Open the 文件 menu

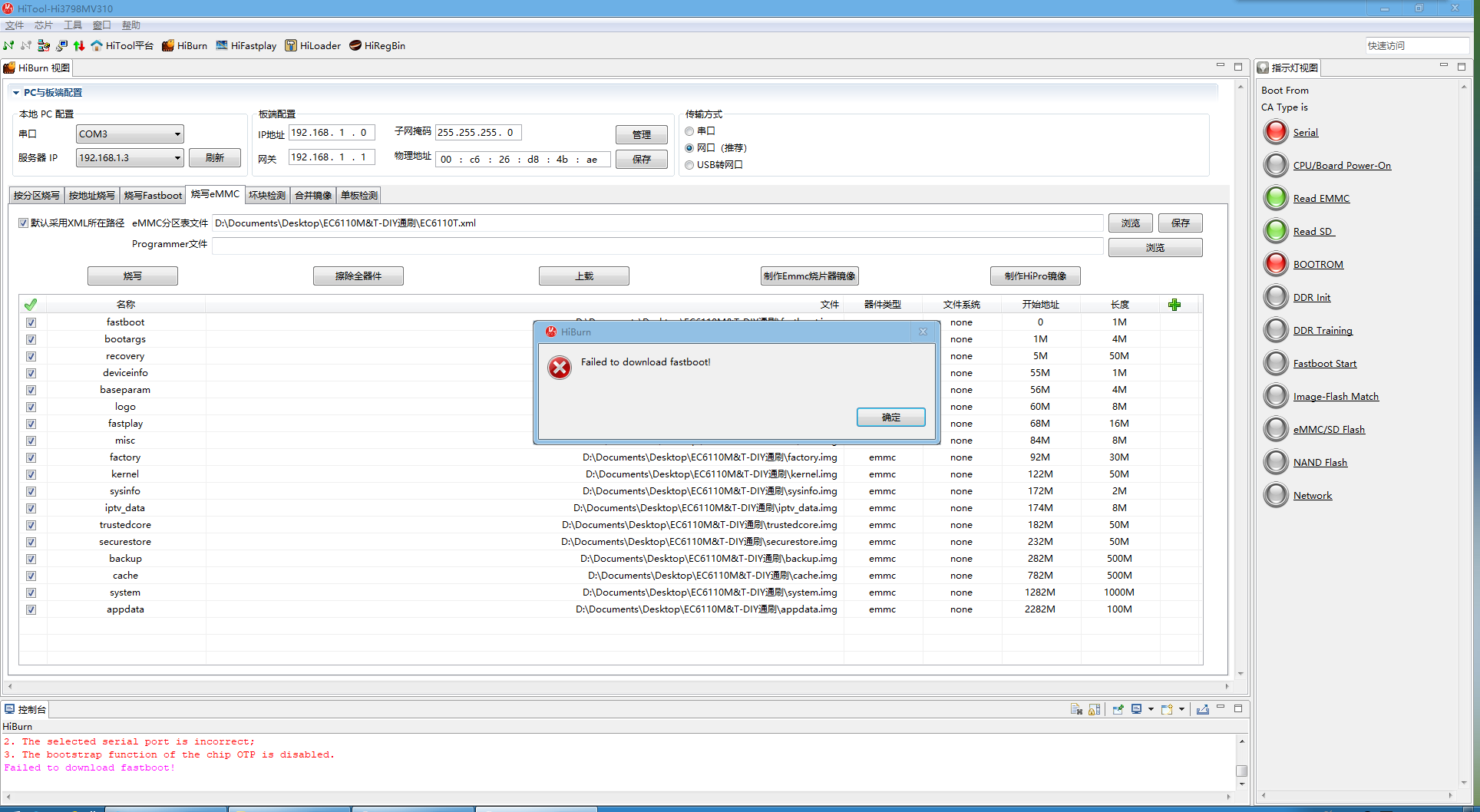15,25
